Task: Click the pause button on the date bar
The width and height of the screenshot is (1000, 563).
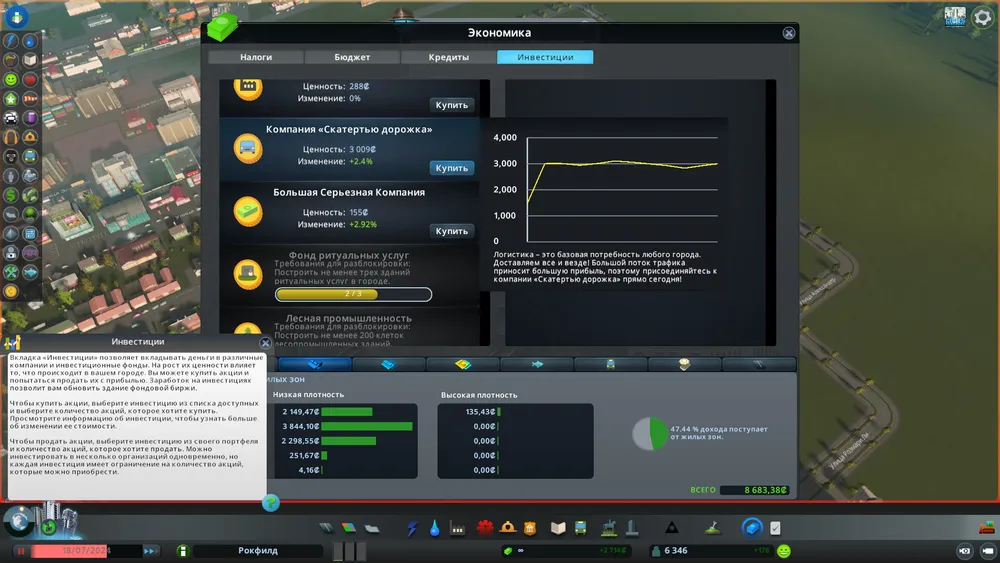Action: point(20,550)
